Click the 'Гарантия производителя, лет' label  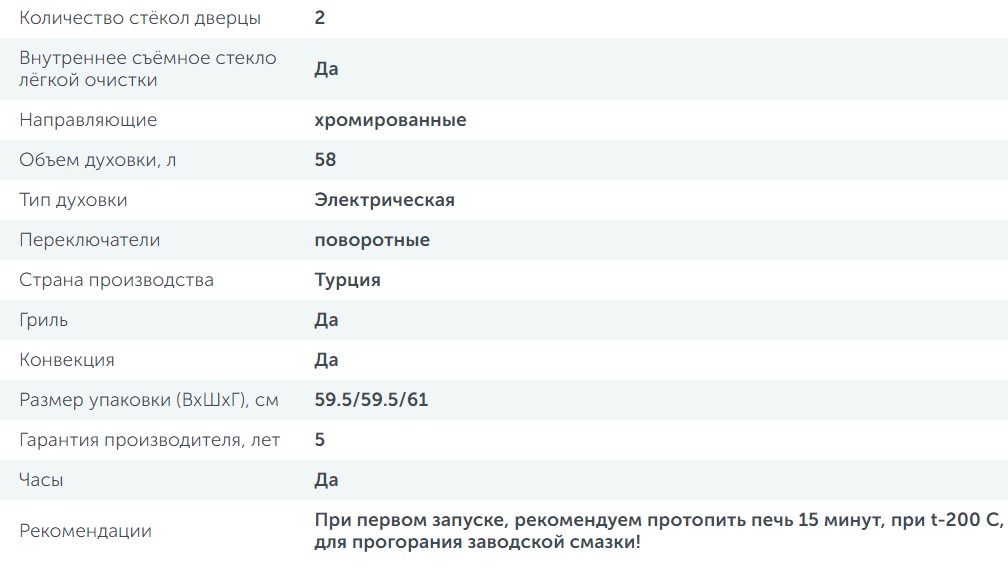150,440
